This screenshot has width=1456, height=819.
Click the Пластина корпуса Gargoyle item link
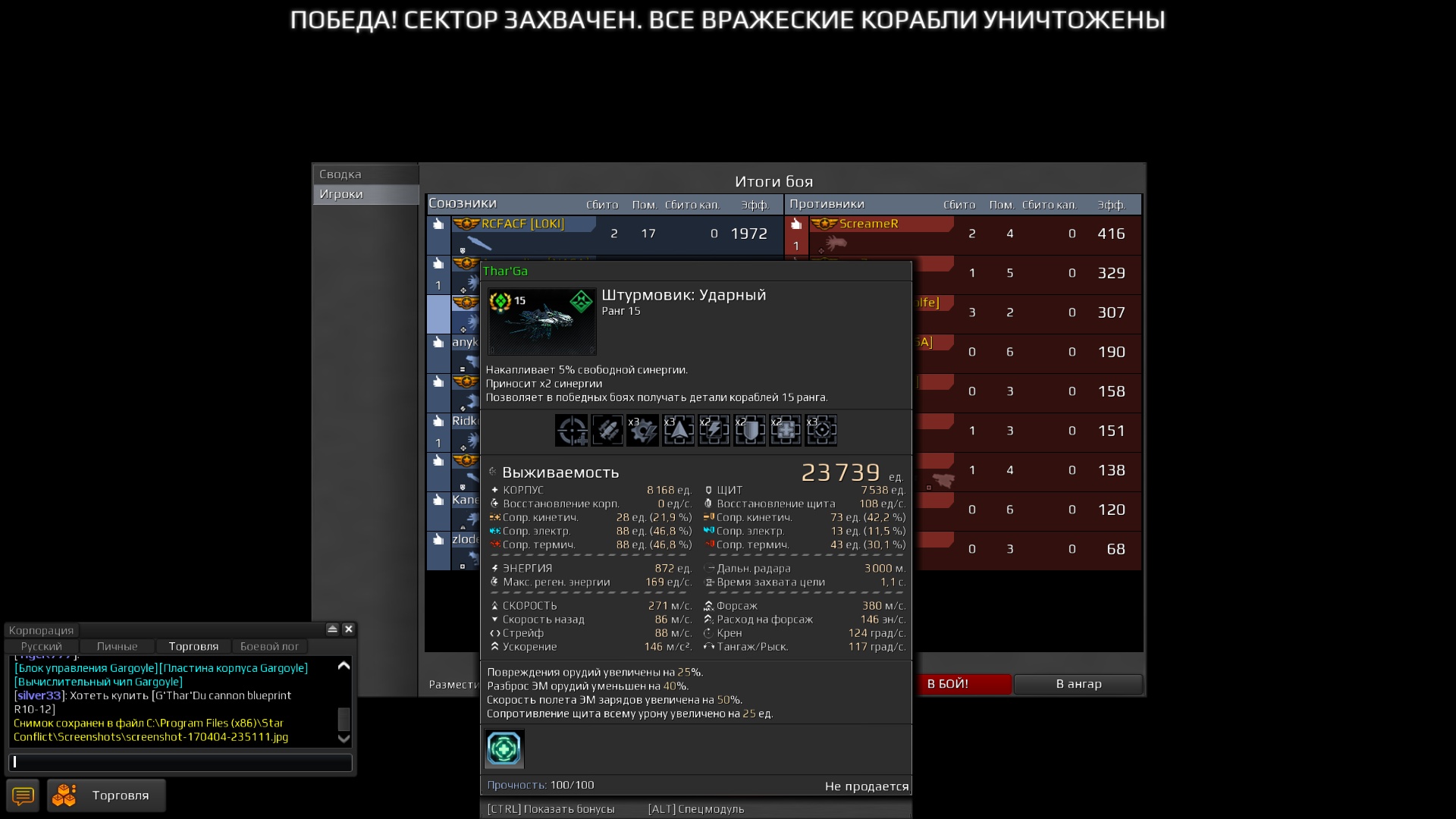click(234, 668)
